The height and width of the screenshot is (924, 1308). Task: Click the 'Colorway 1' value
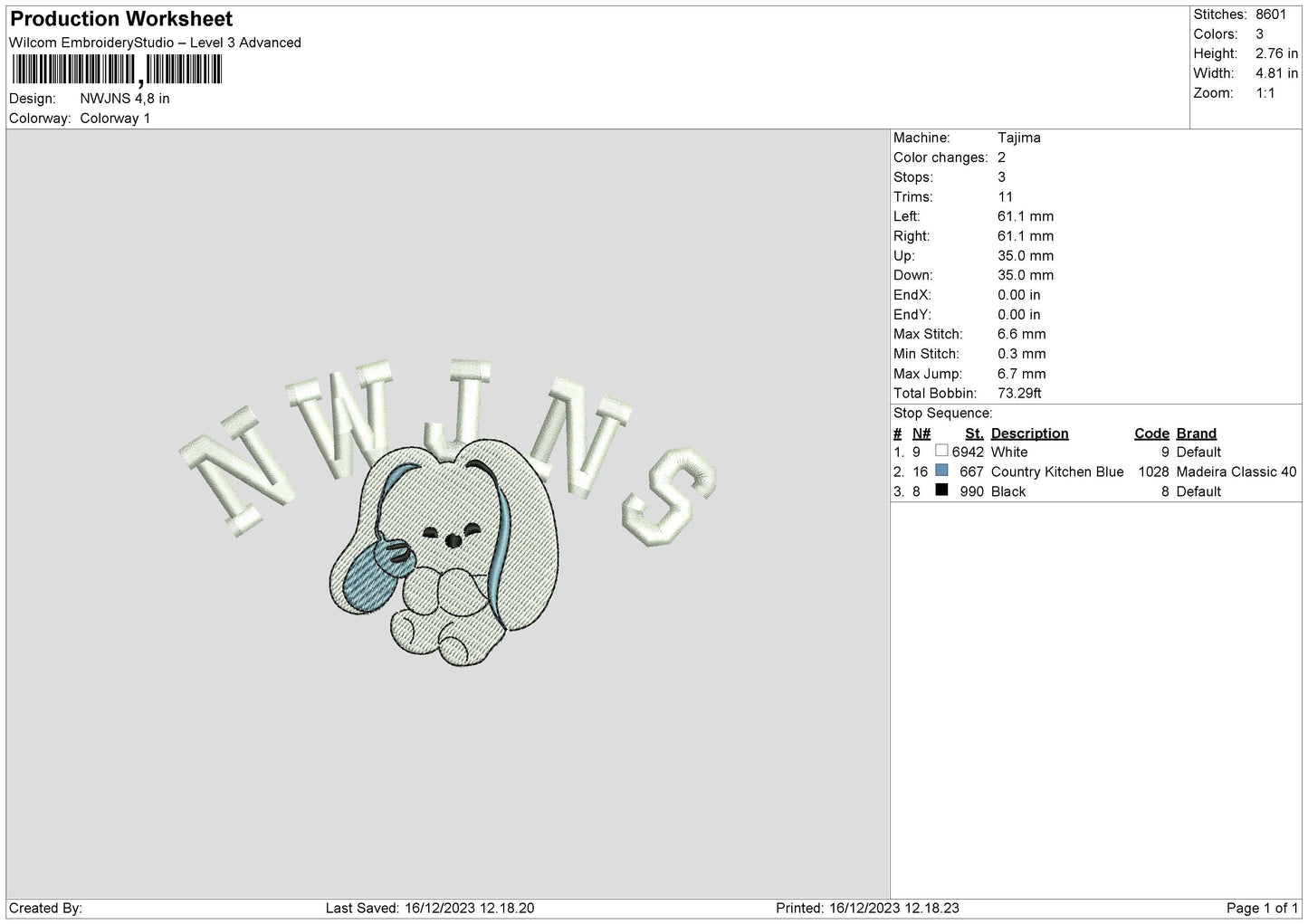click(115, 119)
